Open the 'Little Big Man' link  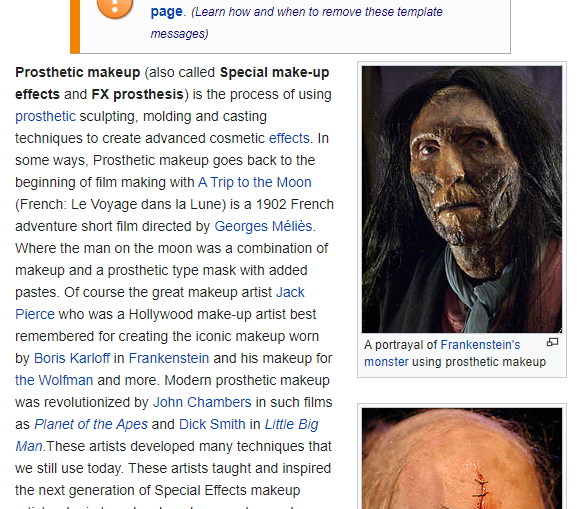pyautogui.click(x=291, y=424)
